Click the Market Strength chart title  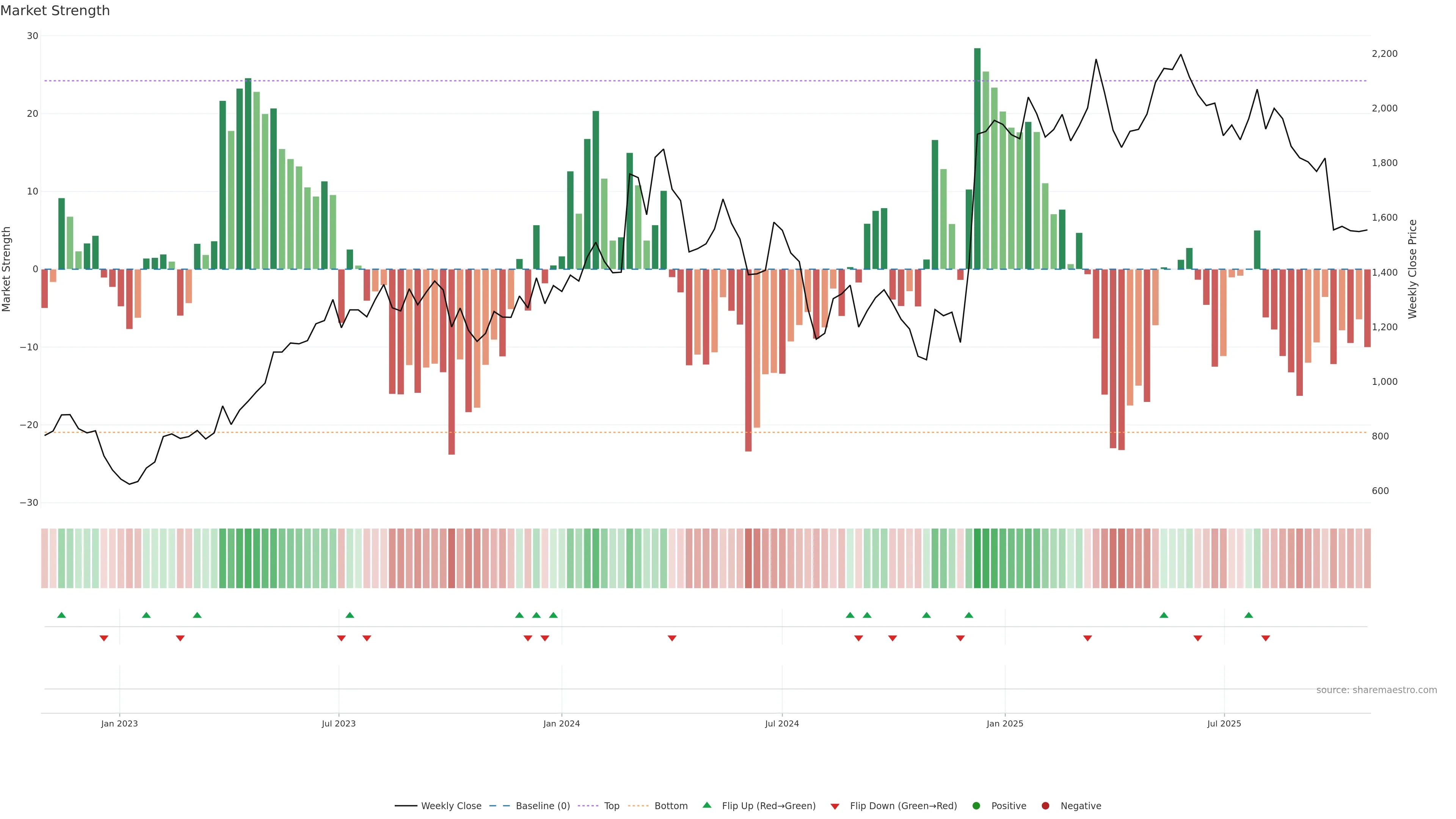pyautogui.click(x=55, y=11)
